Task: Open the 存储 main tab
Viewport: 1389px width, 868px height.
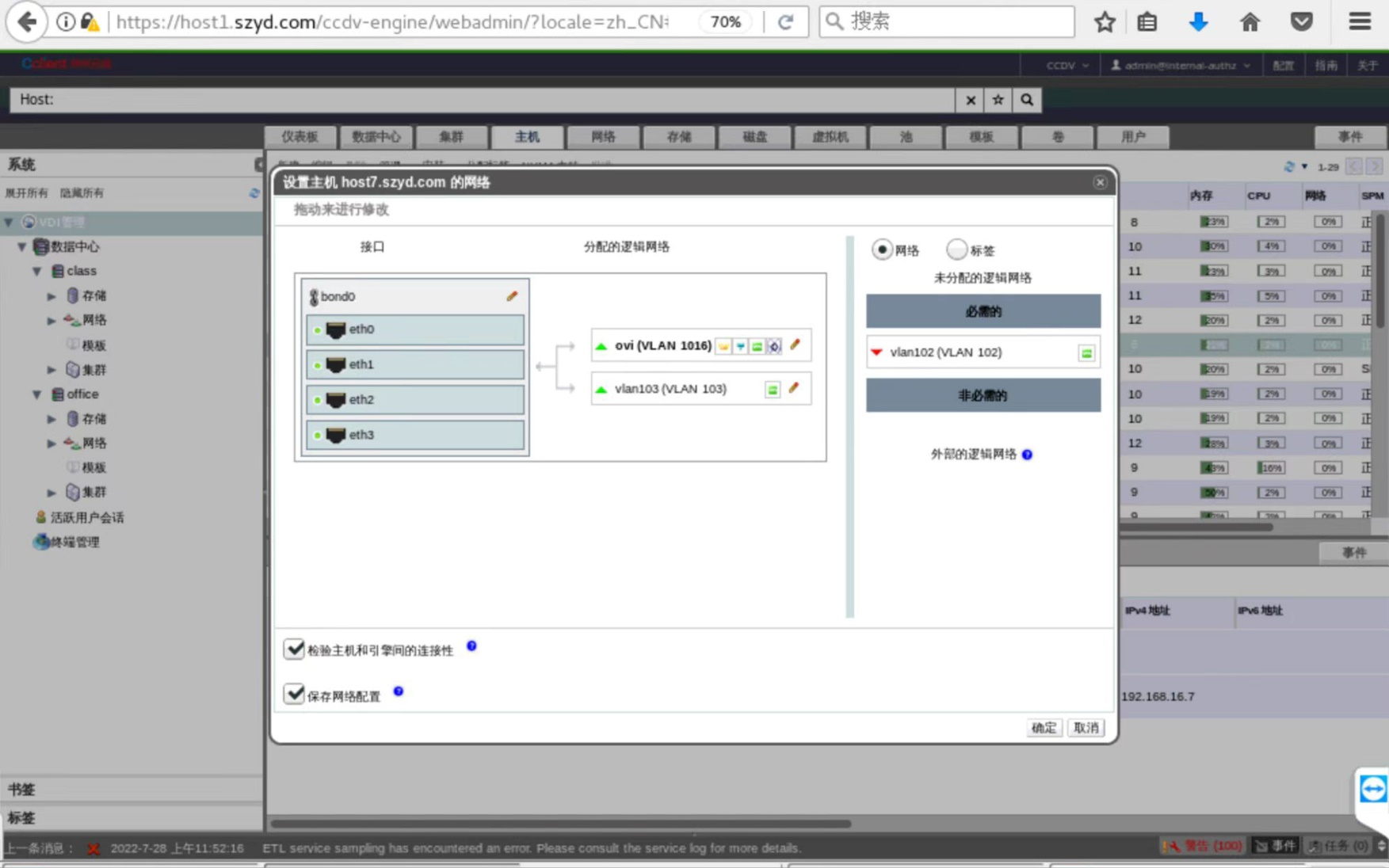Action: pos(678,137)
